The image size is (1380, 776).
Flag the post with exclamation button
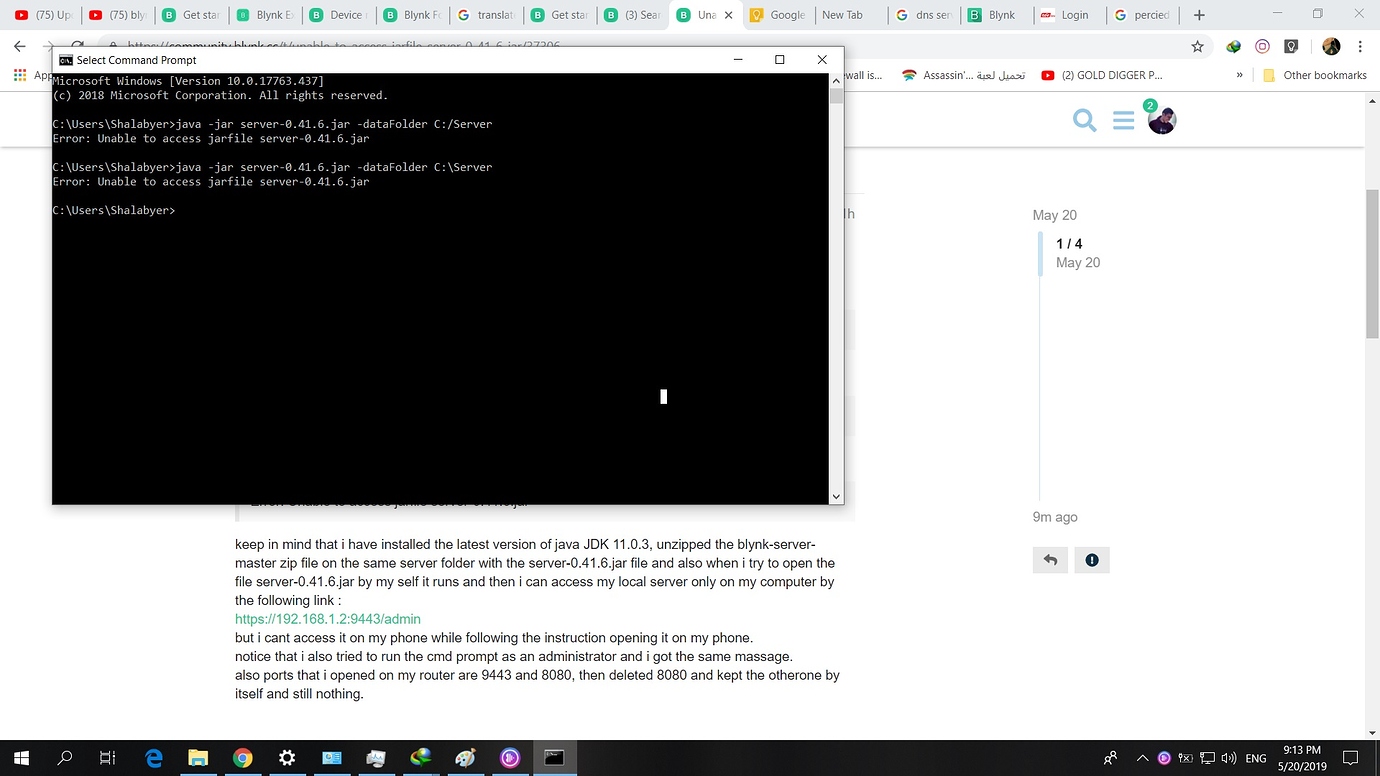pyautogui.click(x=1092, y=560)
